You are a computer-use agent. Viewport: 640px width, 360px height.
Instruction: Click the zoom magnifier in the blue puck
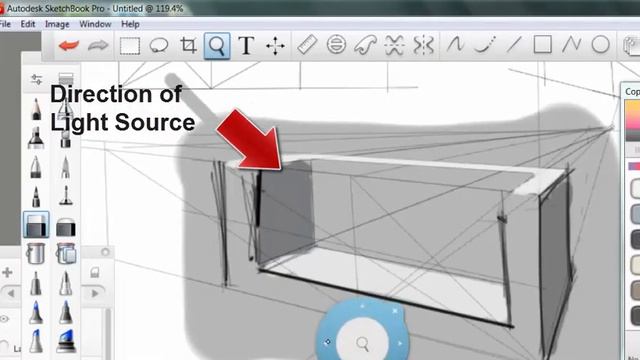click(362, 343)
